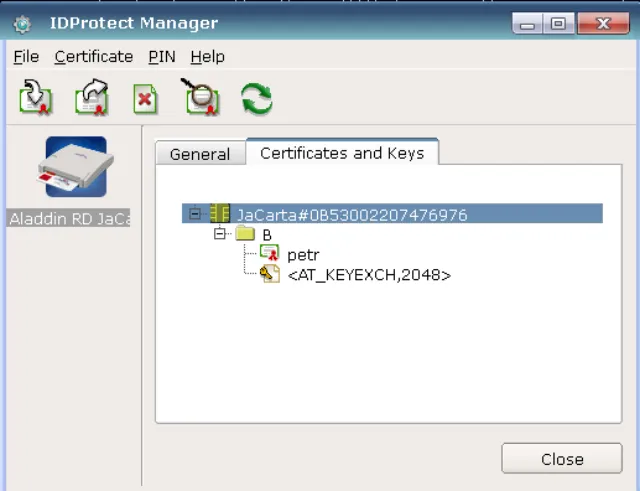Viewport: 640px width, 491px height.
Task: Collapse the JaCarta#0B53002207476976 tree node
Action: [195, 213]
